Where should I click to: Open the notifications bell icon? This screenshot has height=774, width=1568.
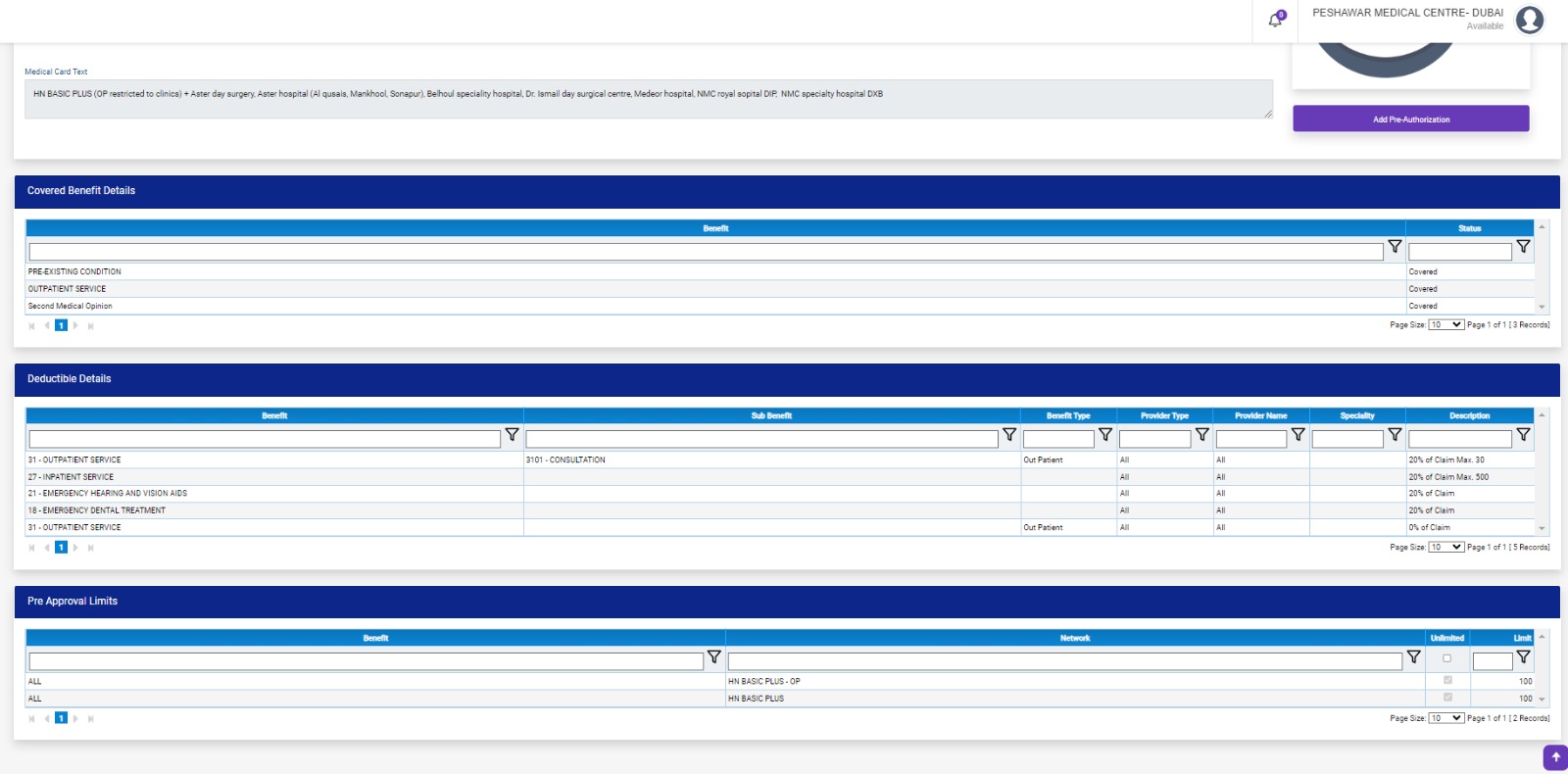1275,20
